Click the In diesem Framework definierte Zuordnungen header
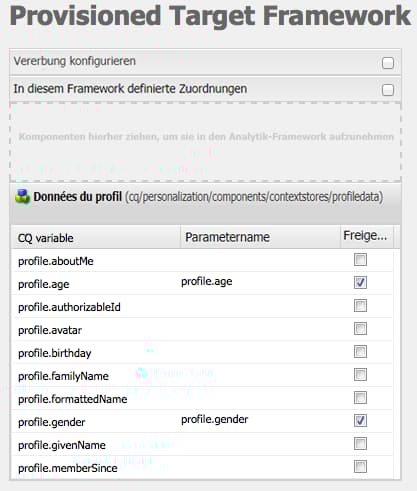This screenshot has width=417, height=491. (205, 89)
